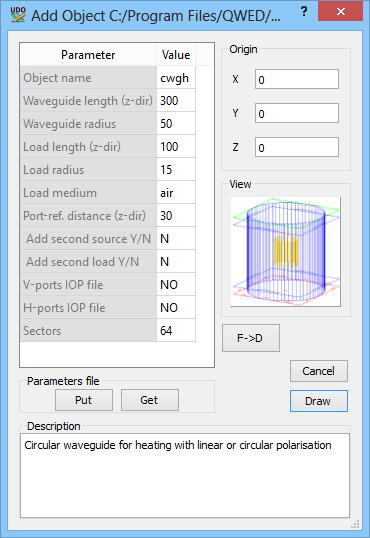Click the waveguide 3D preview thumbnail

coord(286,252)
